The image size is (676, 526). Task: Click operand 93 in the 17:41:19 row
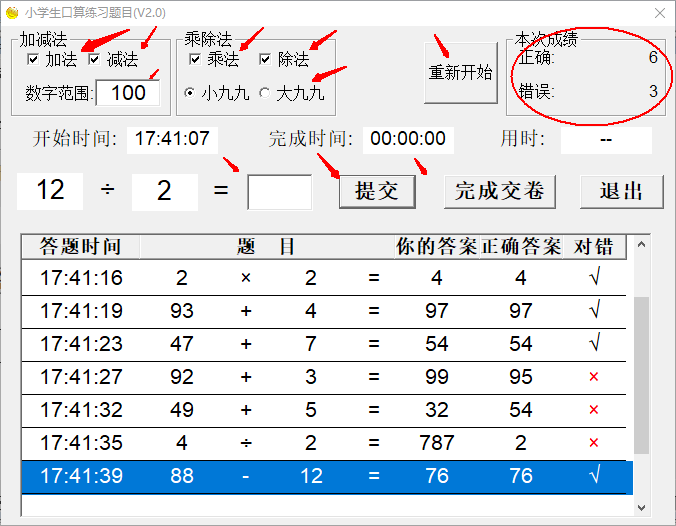click(x=182, y=311)
